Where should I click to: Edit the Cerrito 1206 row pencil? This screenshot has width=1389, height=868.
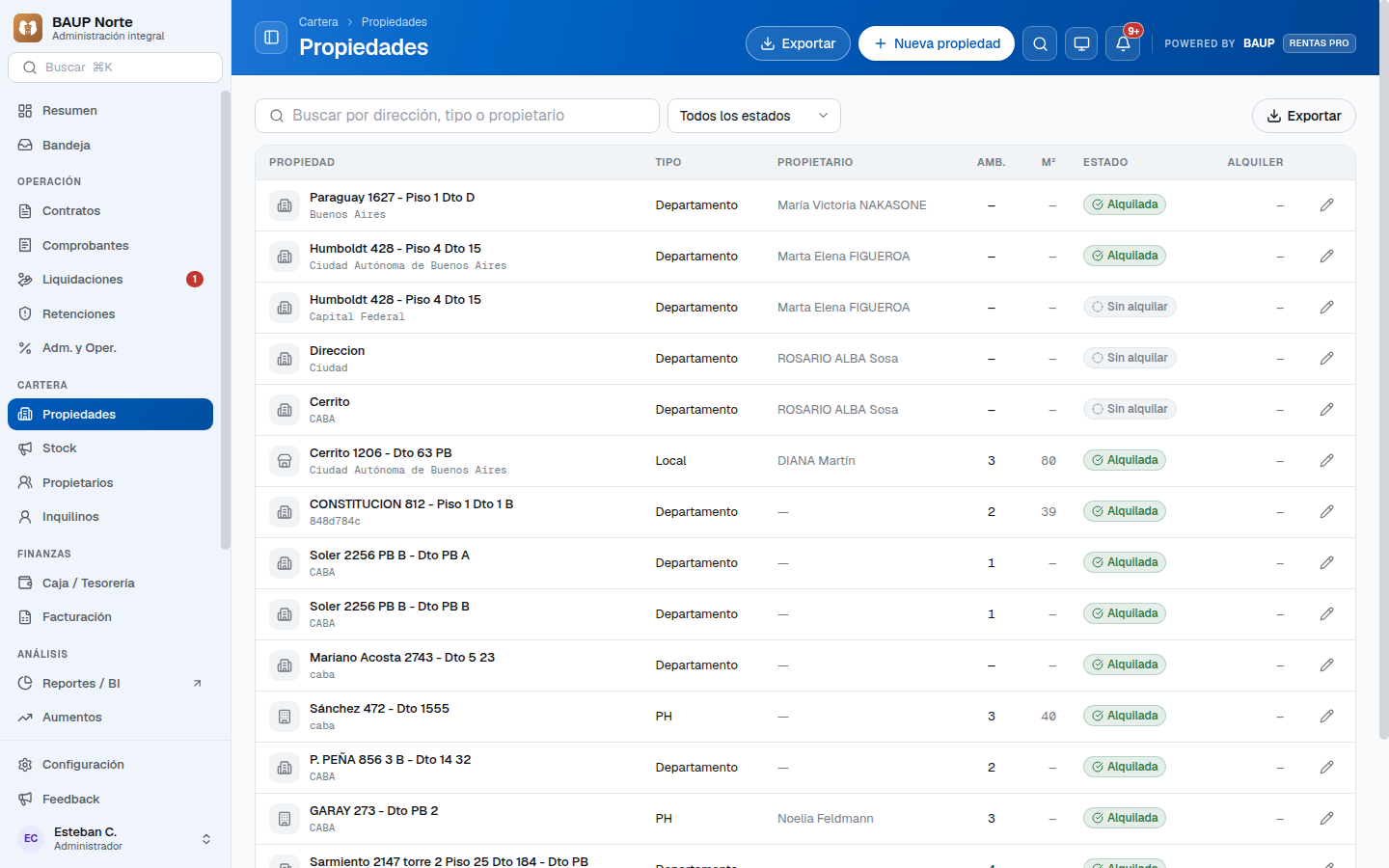point(1327,461)
